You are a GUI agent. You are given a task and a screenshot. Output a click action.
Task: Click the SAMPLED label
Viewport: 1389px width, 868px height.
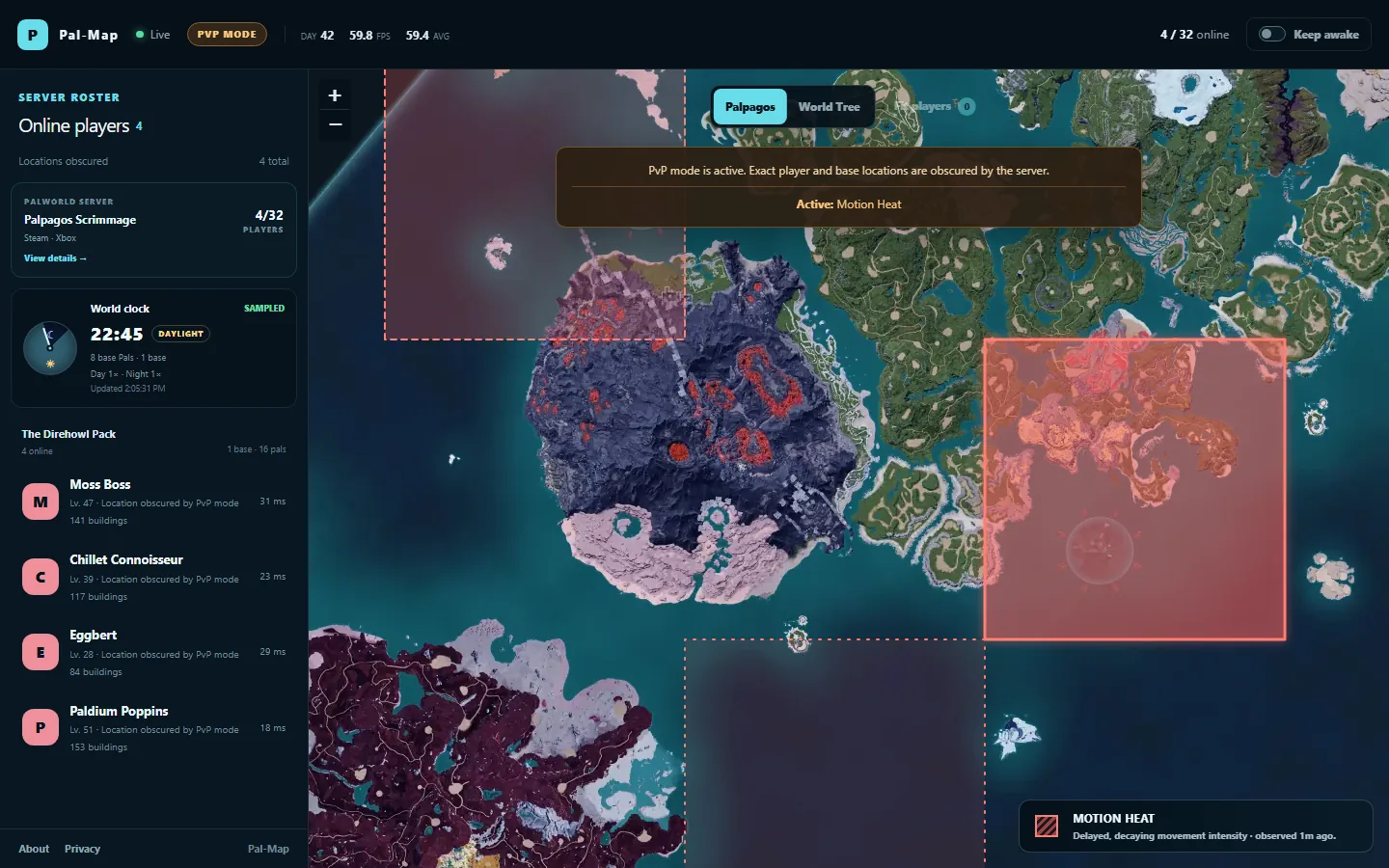pos(264,309)
